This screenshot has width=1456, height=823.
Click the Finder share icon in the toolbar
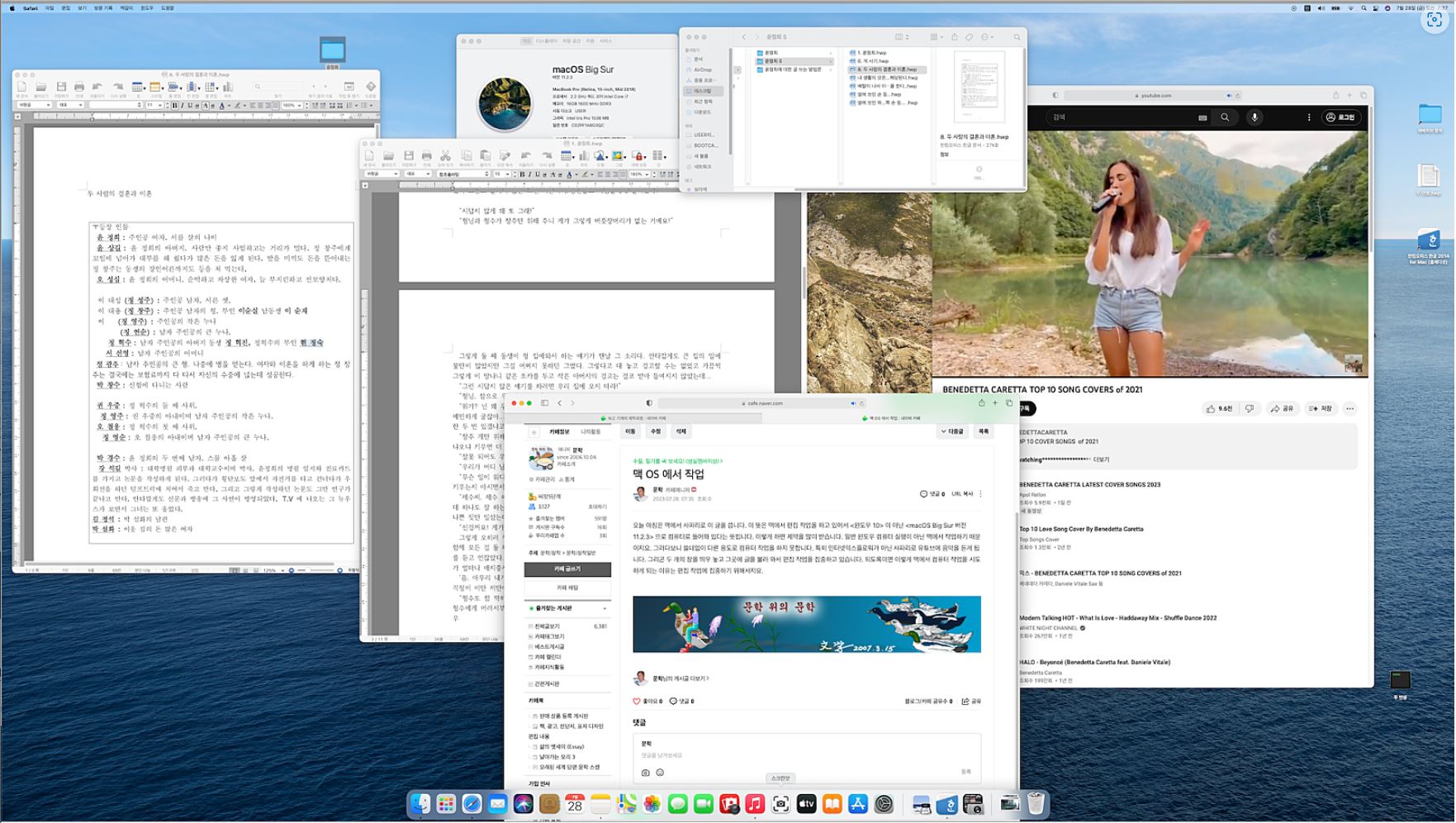954,37
